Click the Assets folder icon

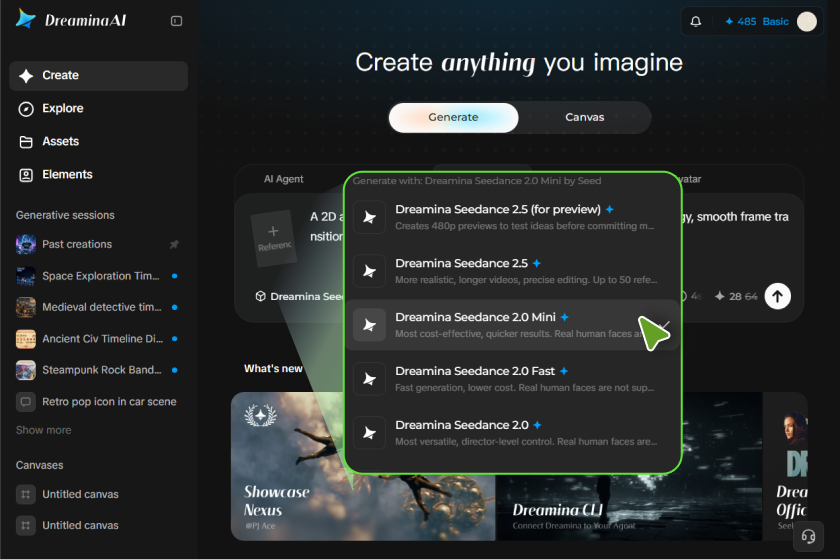(x=26, y=142)
